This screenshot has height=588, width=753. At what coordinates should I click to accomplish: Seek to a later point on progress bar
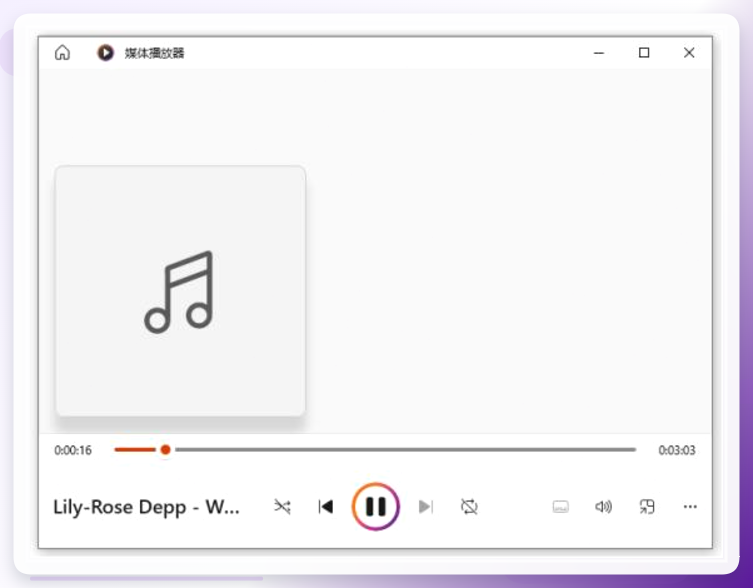tap(405, 450)
